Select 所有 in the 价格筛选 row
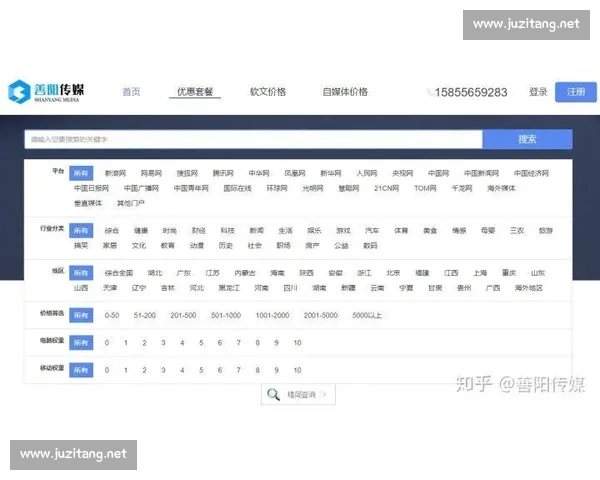 click(x=81, y=316)
